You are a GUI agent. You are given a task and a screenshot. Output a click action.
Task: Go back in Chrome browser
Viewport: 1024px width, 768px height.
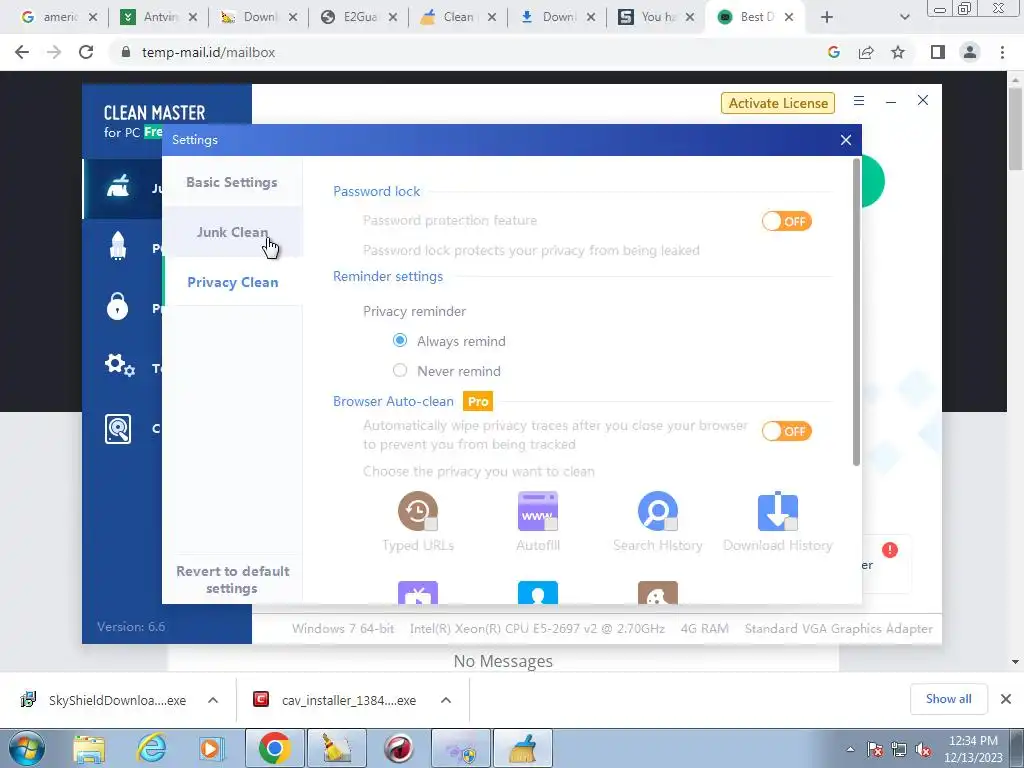click(x=22, y=52)
